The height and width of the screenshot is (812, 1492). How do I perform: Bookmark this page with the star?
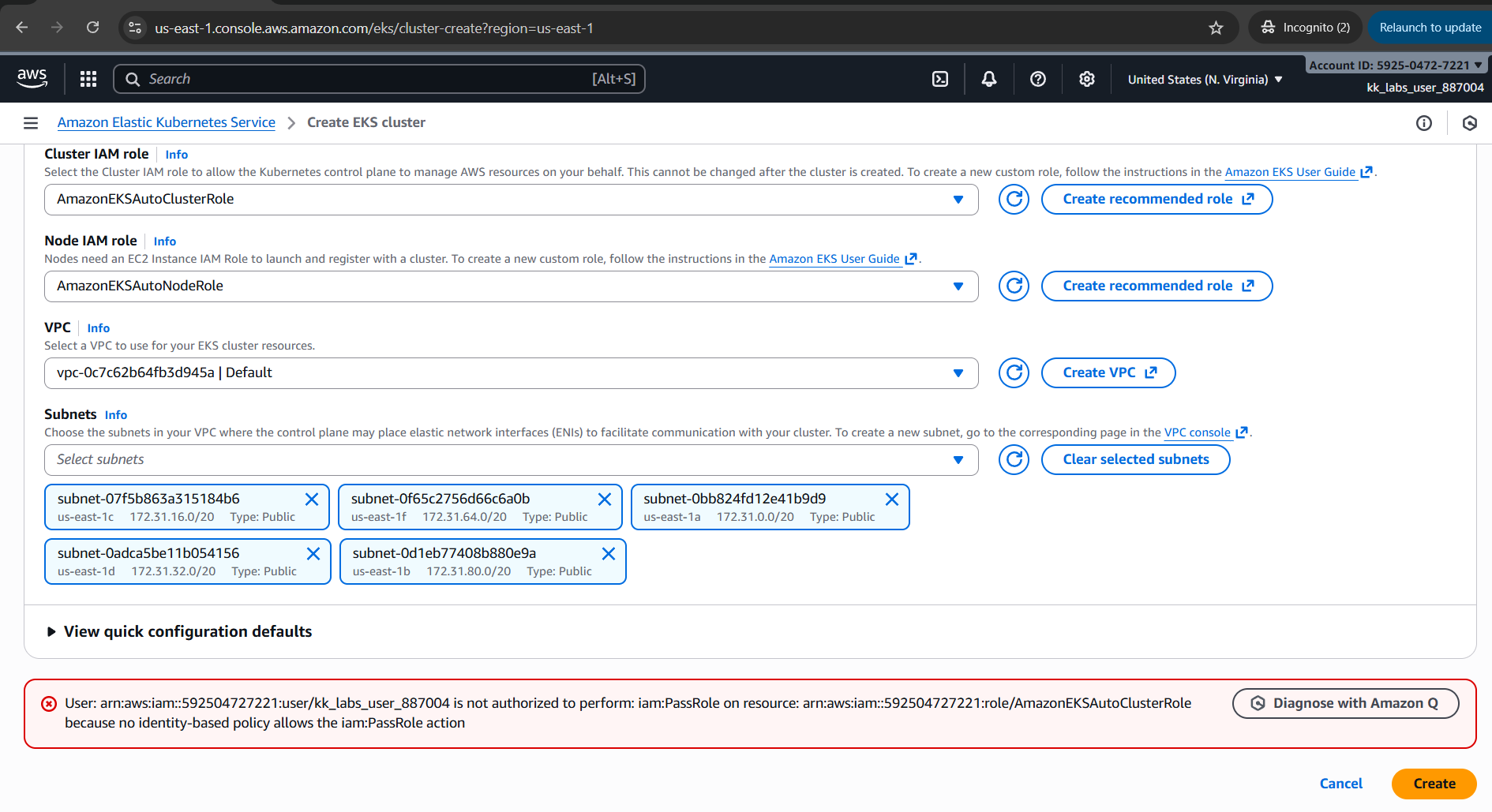tap(1216, 28)
